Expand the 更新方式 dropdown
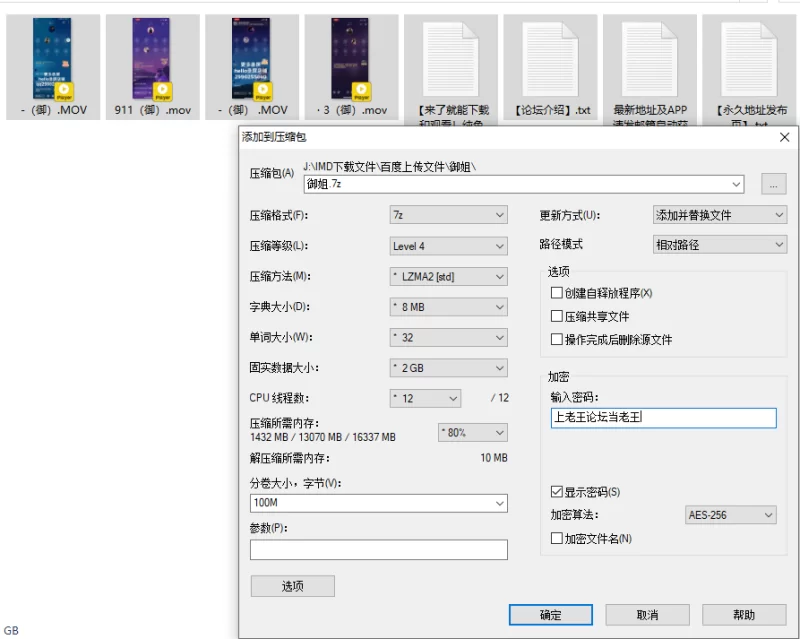 click(719, 215)
